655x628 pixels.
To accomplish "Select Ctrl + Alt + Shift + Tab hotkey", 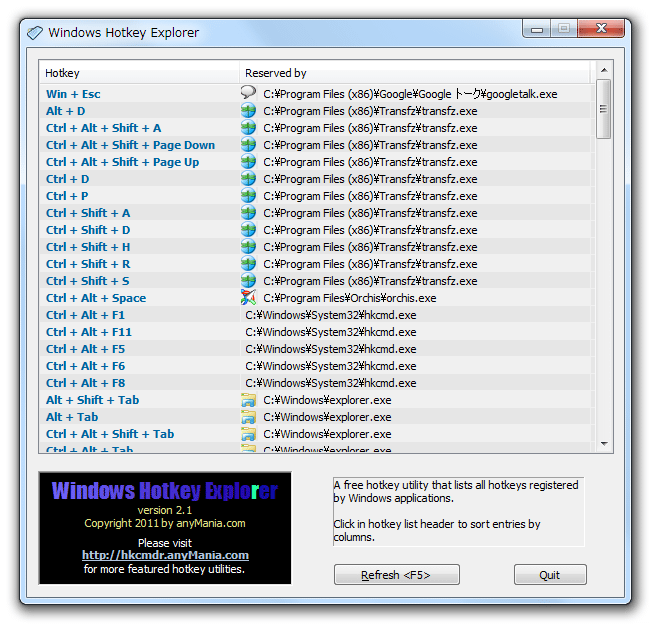I will pos(110,434).
